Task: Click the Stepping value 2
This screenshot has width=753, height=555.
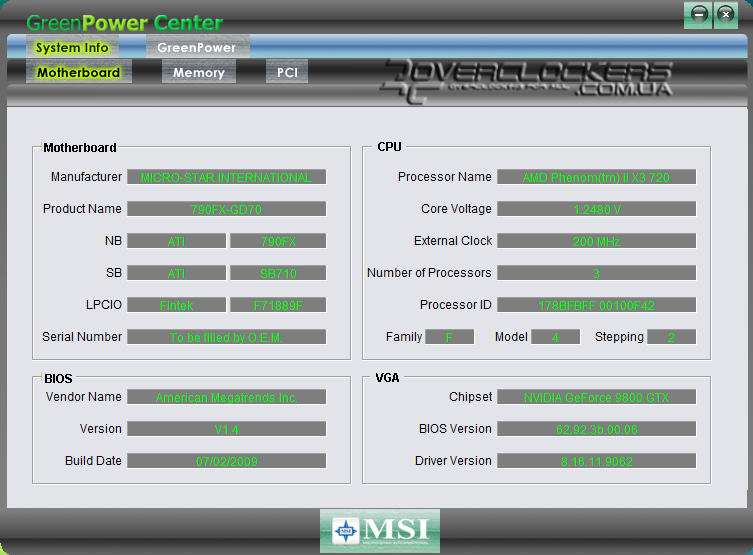Action: coord(671,337)
